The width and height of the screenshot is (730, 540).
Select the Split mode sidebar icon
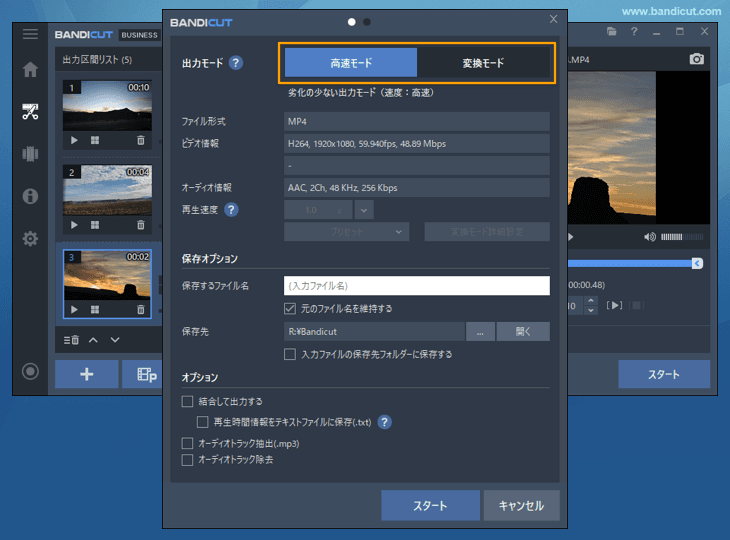coord(30,154)
